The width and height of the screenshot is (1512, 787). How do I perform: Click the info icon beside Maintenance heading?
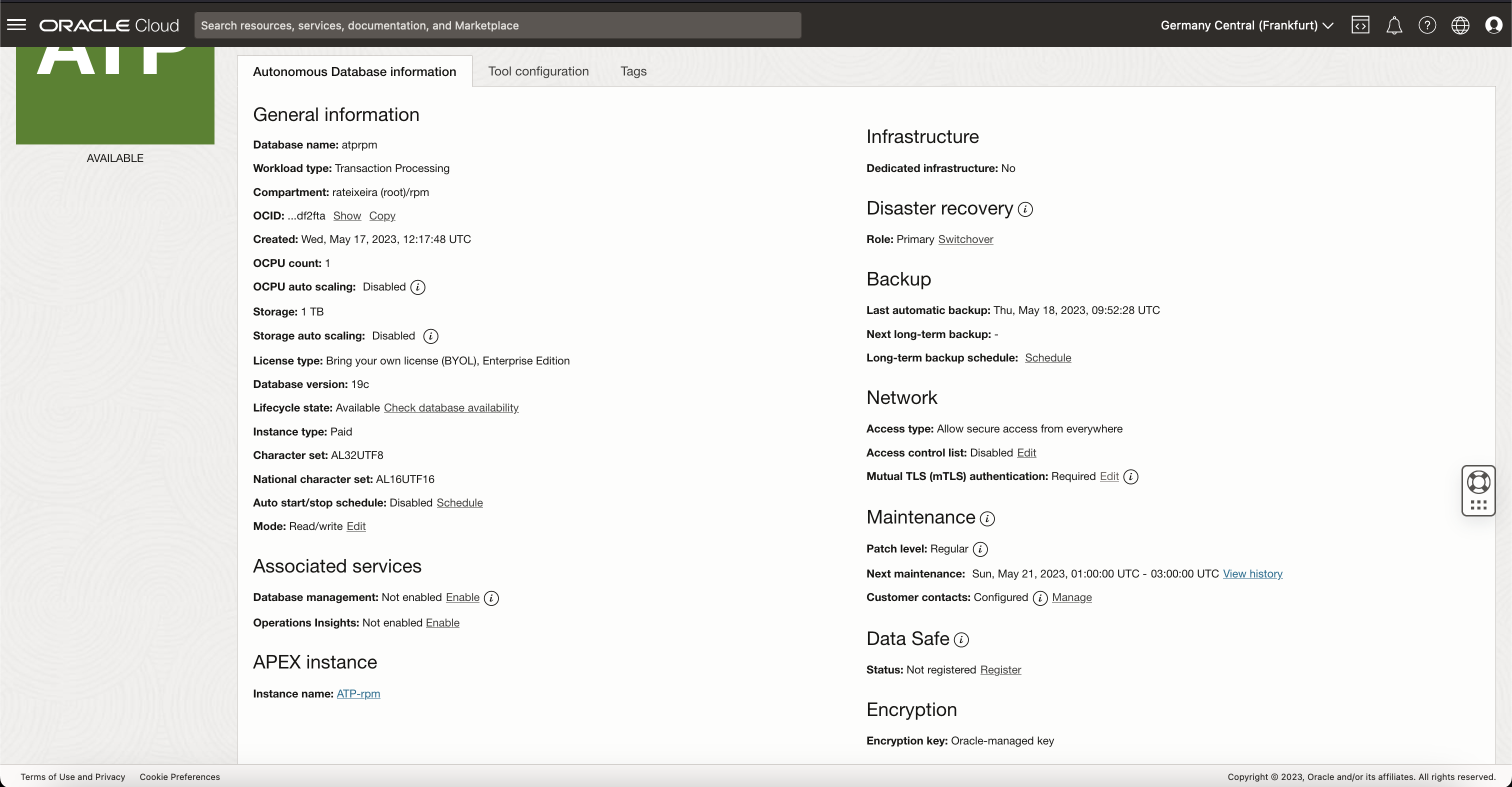point(987,518)
